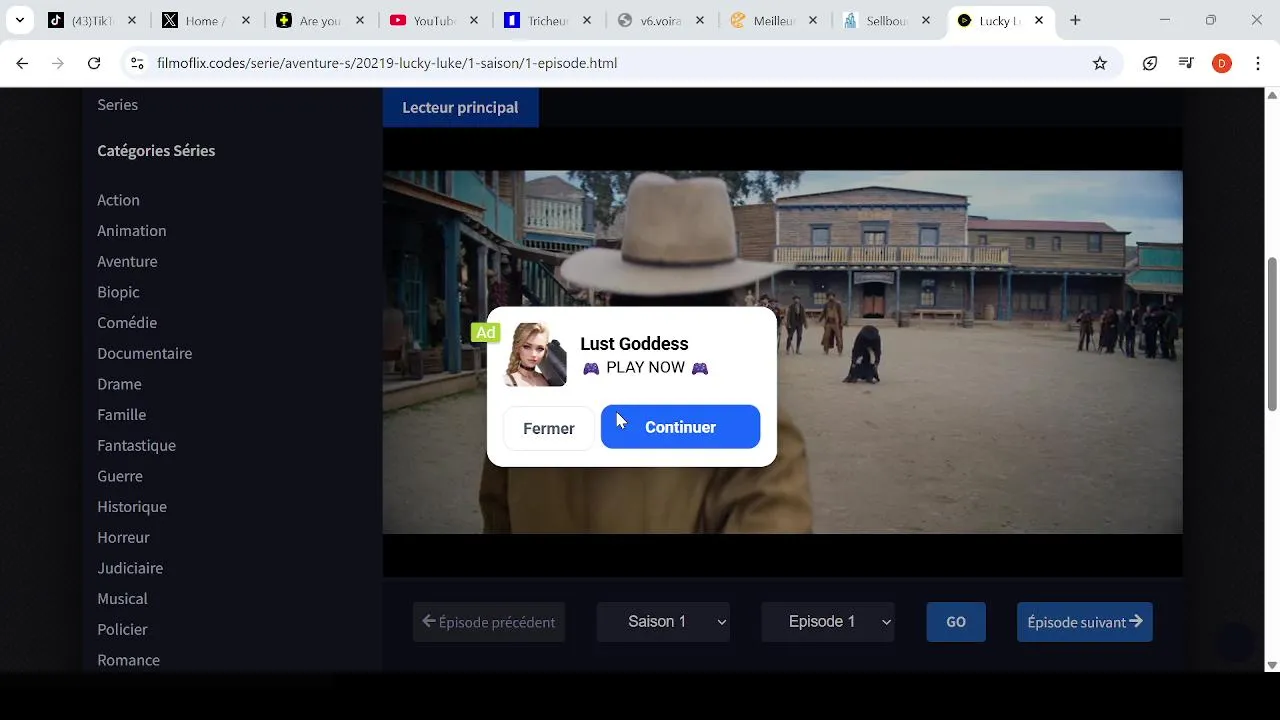Open Guerre category
This screenshot has height=720, width=1280.
point(120,476)
